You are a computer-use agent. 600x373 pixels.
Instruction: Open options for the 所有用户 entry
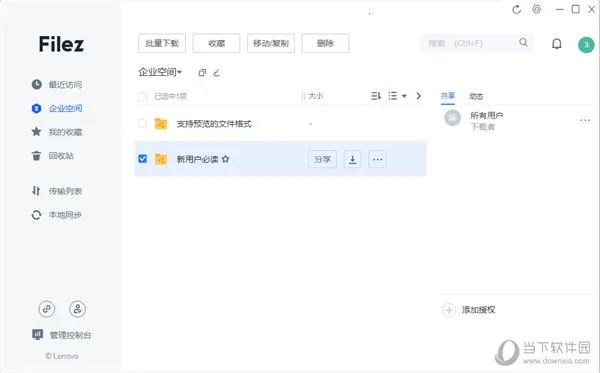[585, 120]
